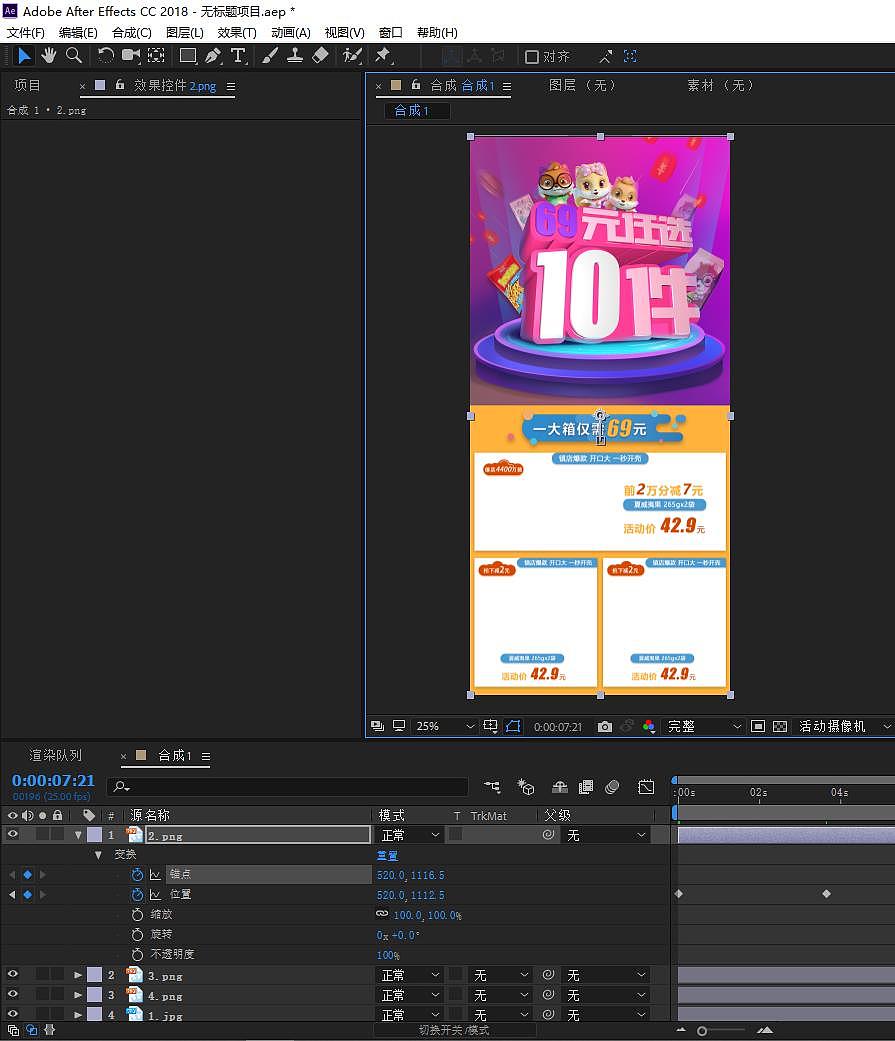This screenshot has width=895, height=1041.
Task: Open the 活动摄像机 view dropdown
Action: [x=845, y=726]
